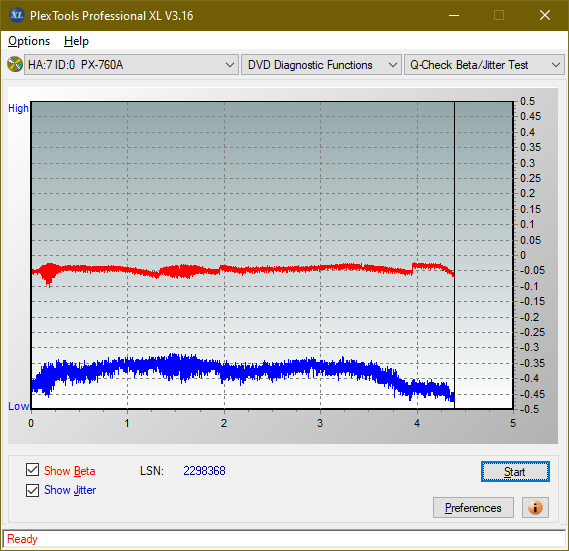
Task: Click the High label on graph axis
Action: click(x=18, y=108)
